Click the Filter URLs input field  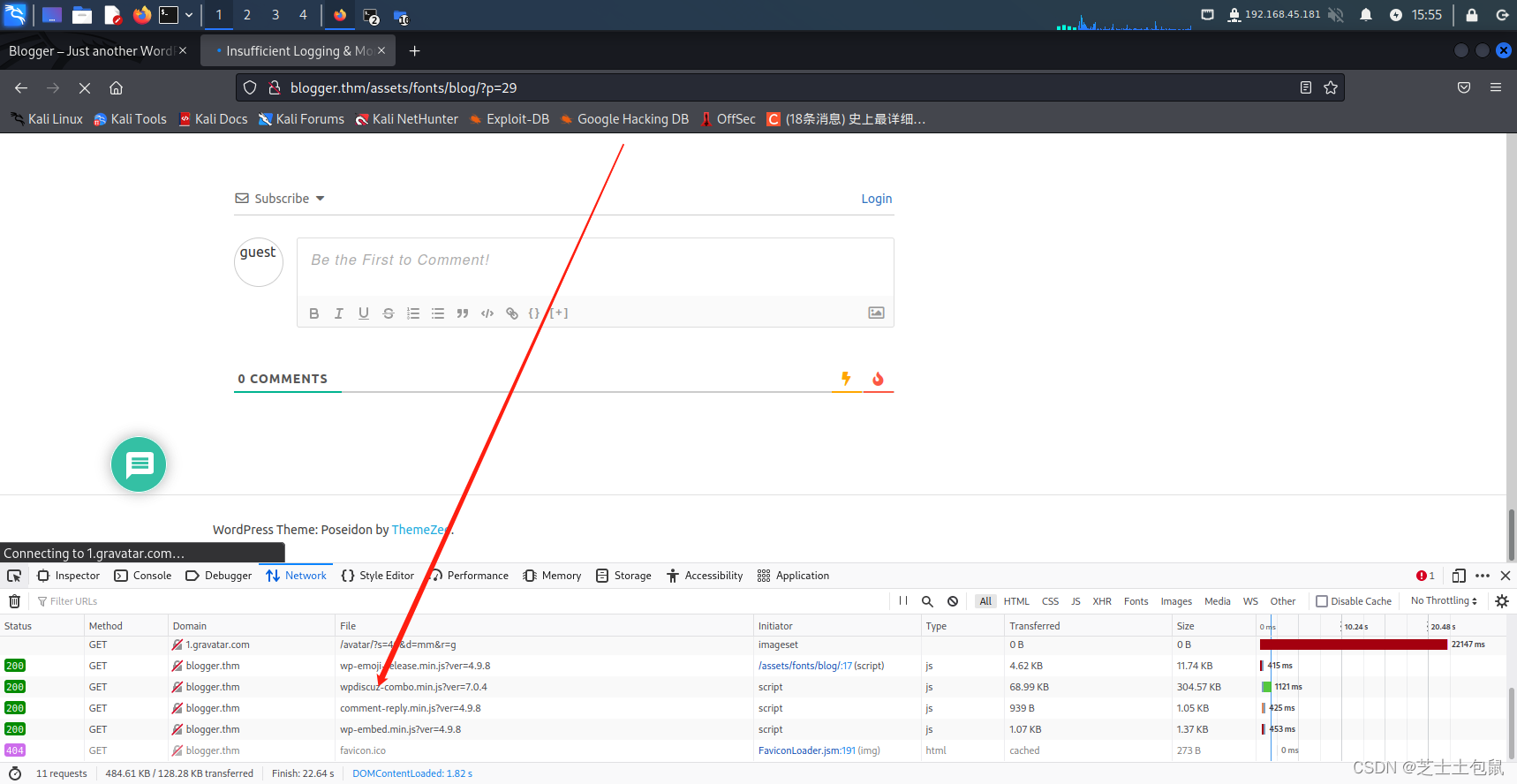(x=459, y=601)
